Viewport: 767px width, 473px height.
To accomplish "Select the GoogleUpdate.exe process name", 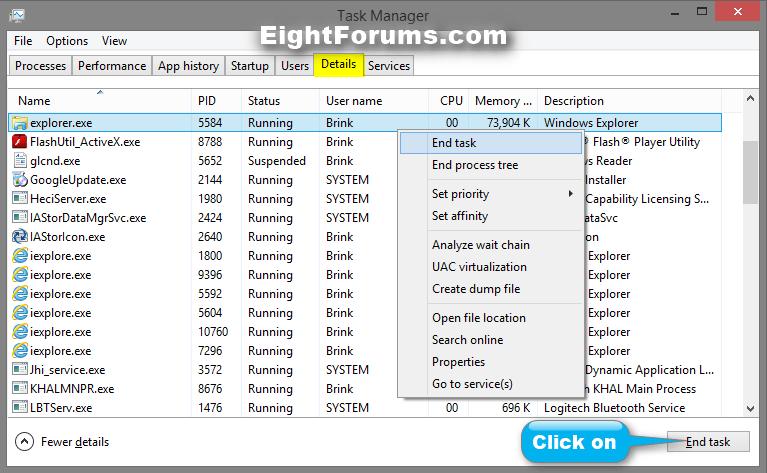I will (78, 180).
